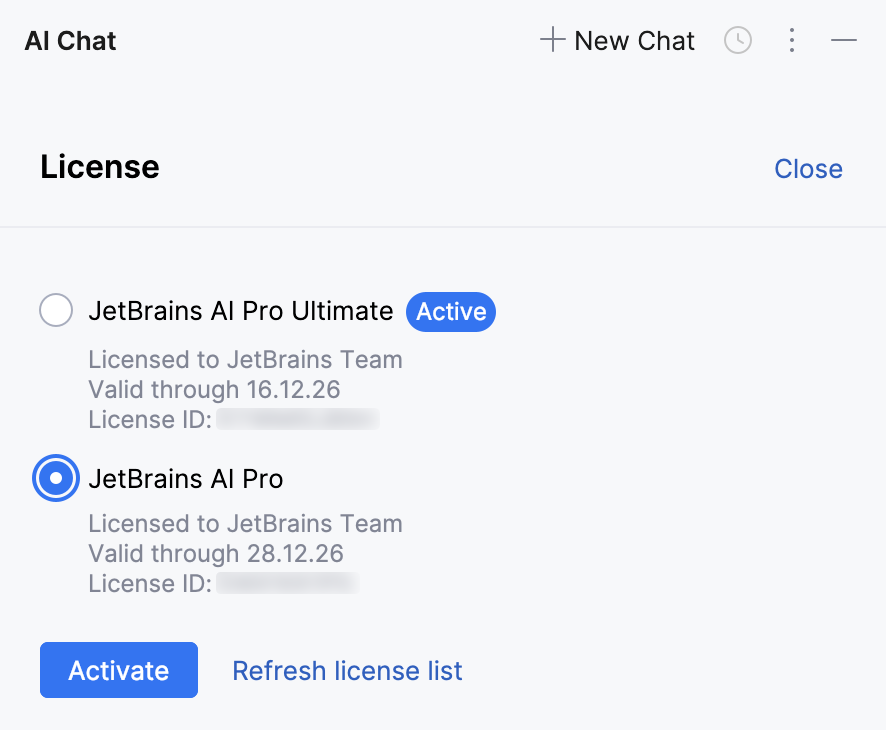This screenshot has height=730, width=886.
Task: Click the minimize dash icon
Action: click(x=844, y=40)
